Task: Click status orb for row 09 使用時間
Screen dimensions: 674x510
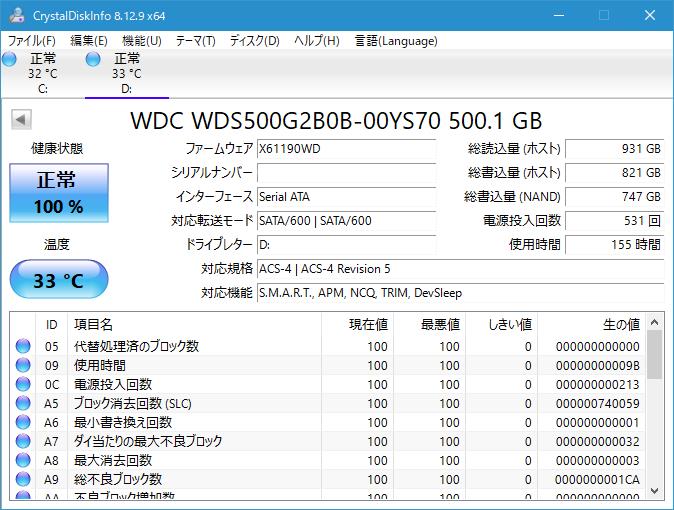Action: click(x=23, y=365)
